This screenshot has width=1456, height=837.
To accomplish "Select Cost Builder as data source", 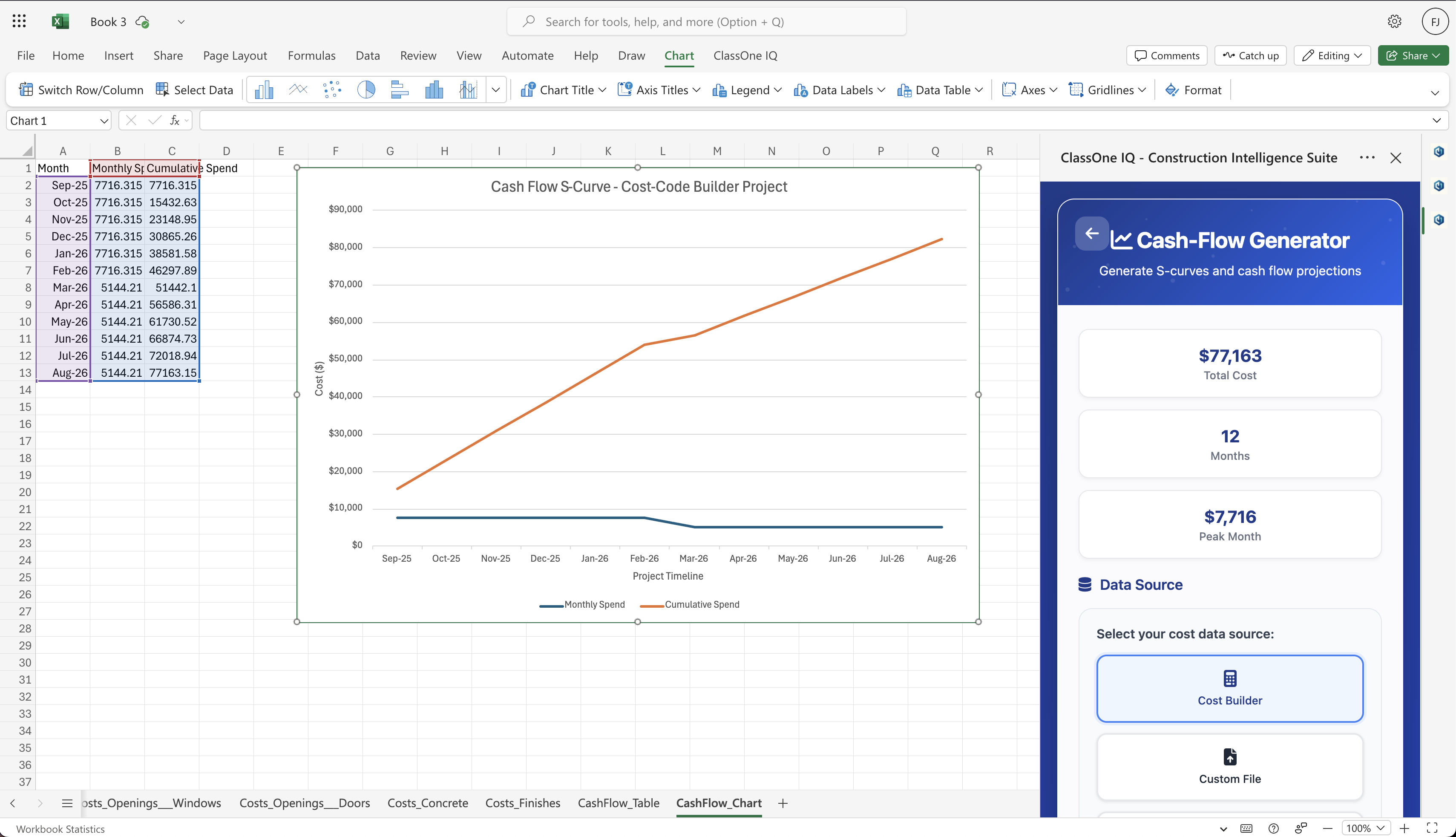I will coord(1230,688).
